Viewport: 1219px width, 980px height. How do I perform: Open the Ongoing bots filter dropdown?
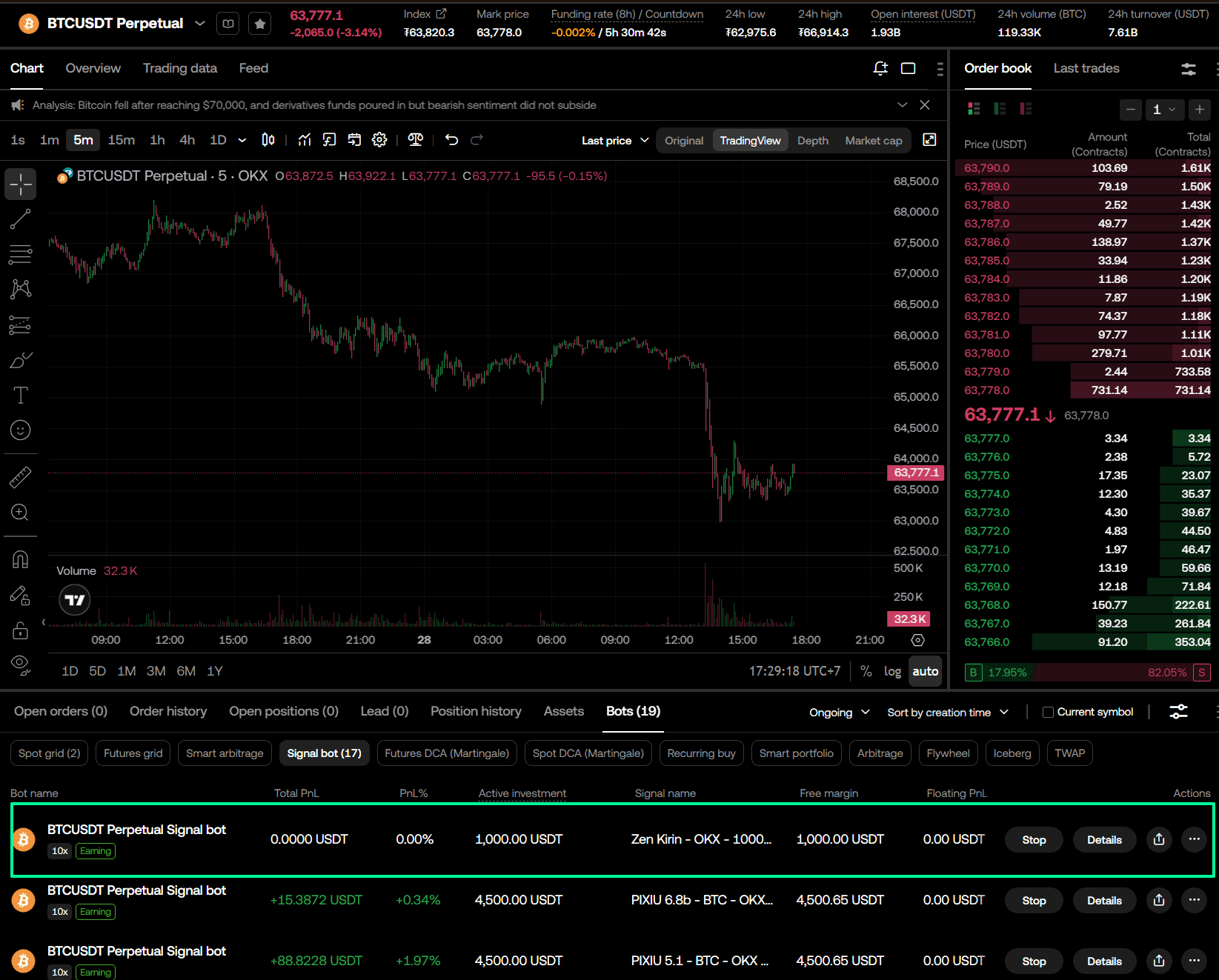click(x=838, y=712)
